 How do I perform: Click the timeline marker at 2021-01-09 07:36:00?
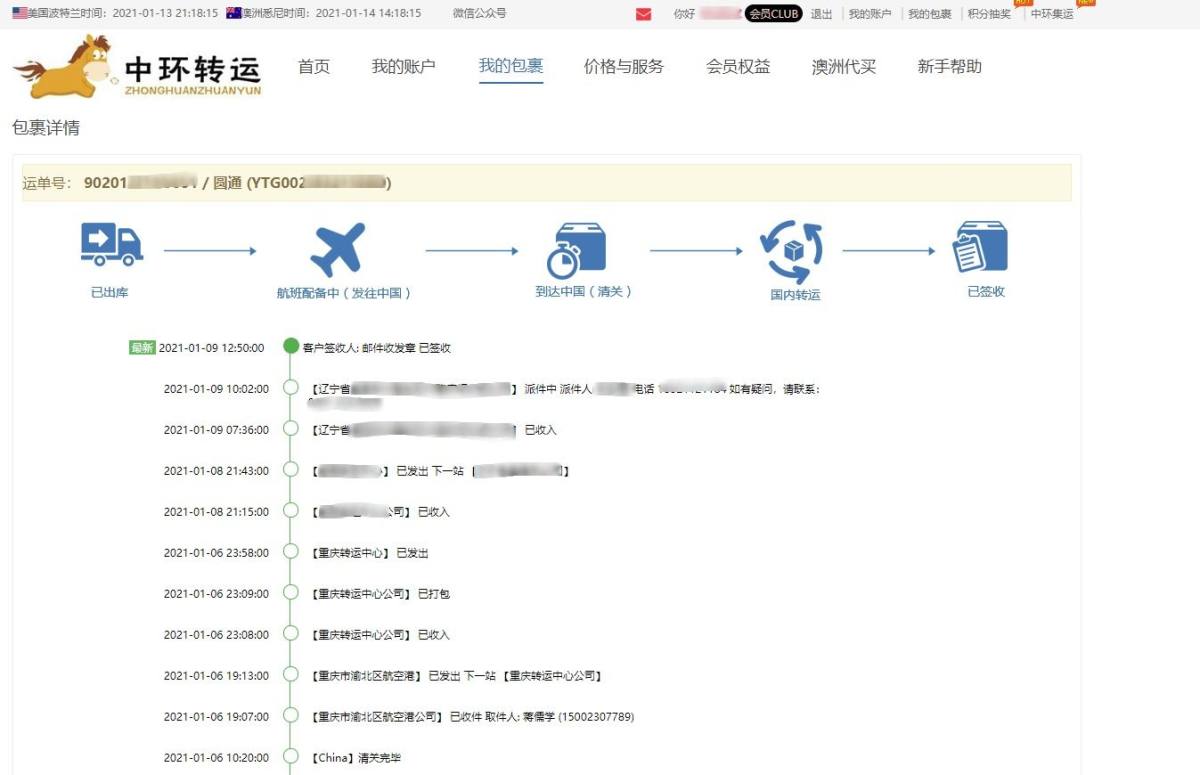(x=291, y=429)
